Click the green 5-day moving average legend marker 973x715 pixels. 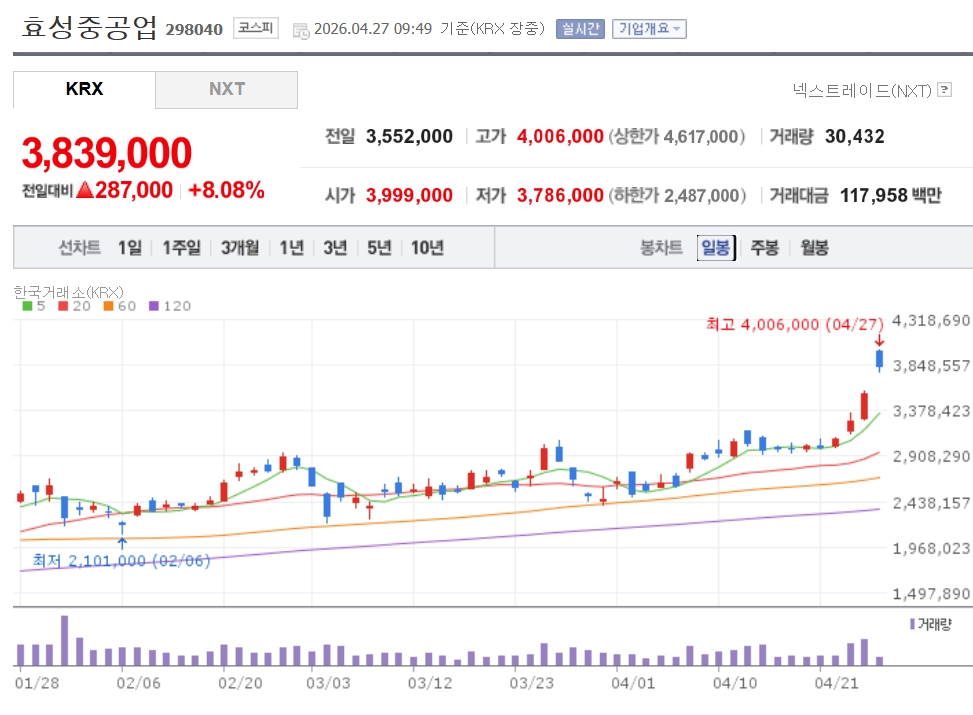pyautogui.click(x=27, y=306)
